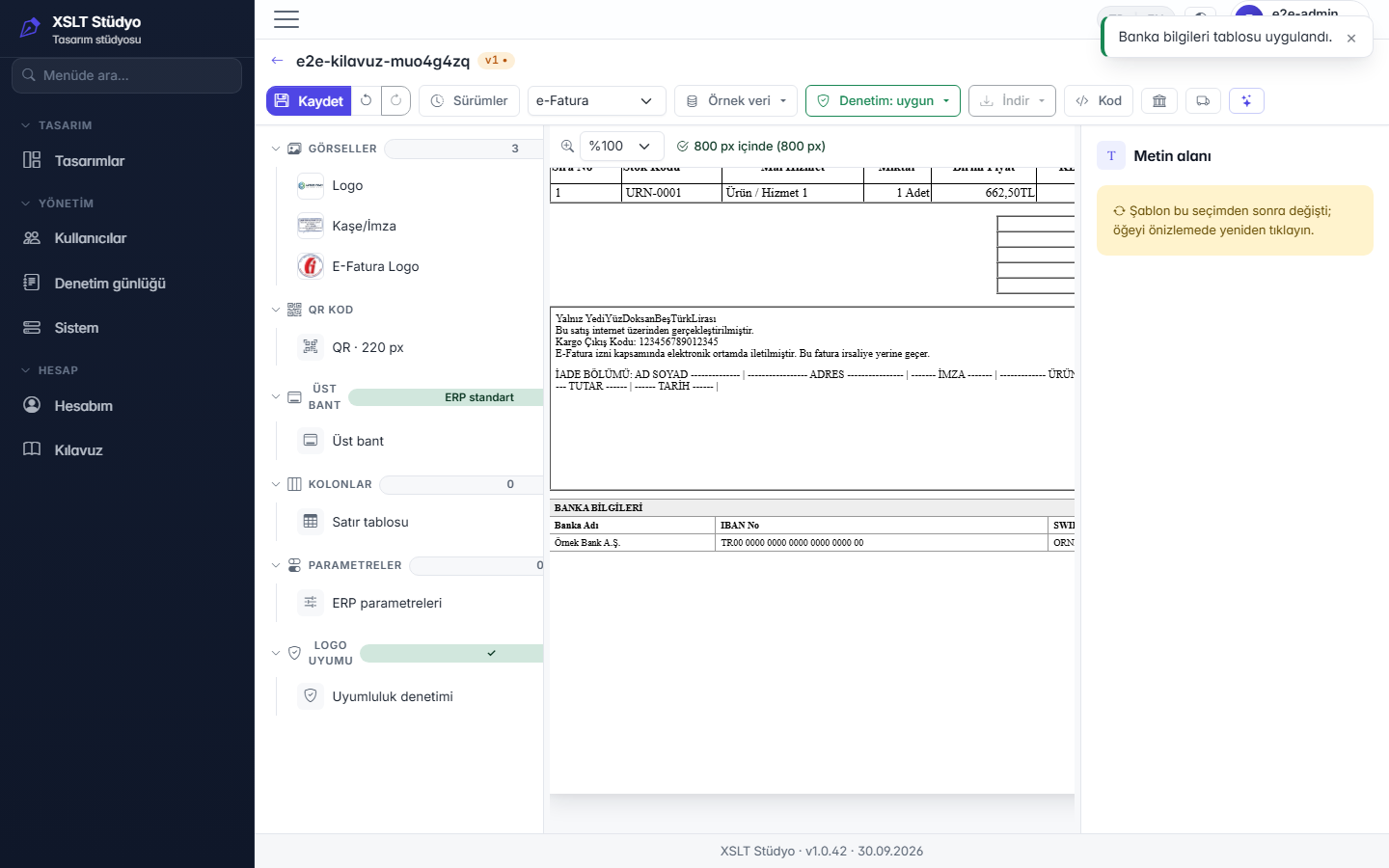Open the Denetim: uygun dropdown
Image resolution: width=1389 pixels, height=868 pixels.
883,100
